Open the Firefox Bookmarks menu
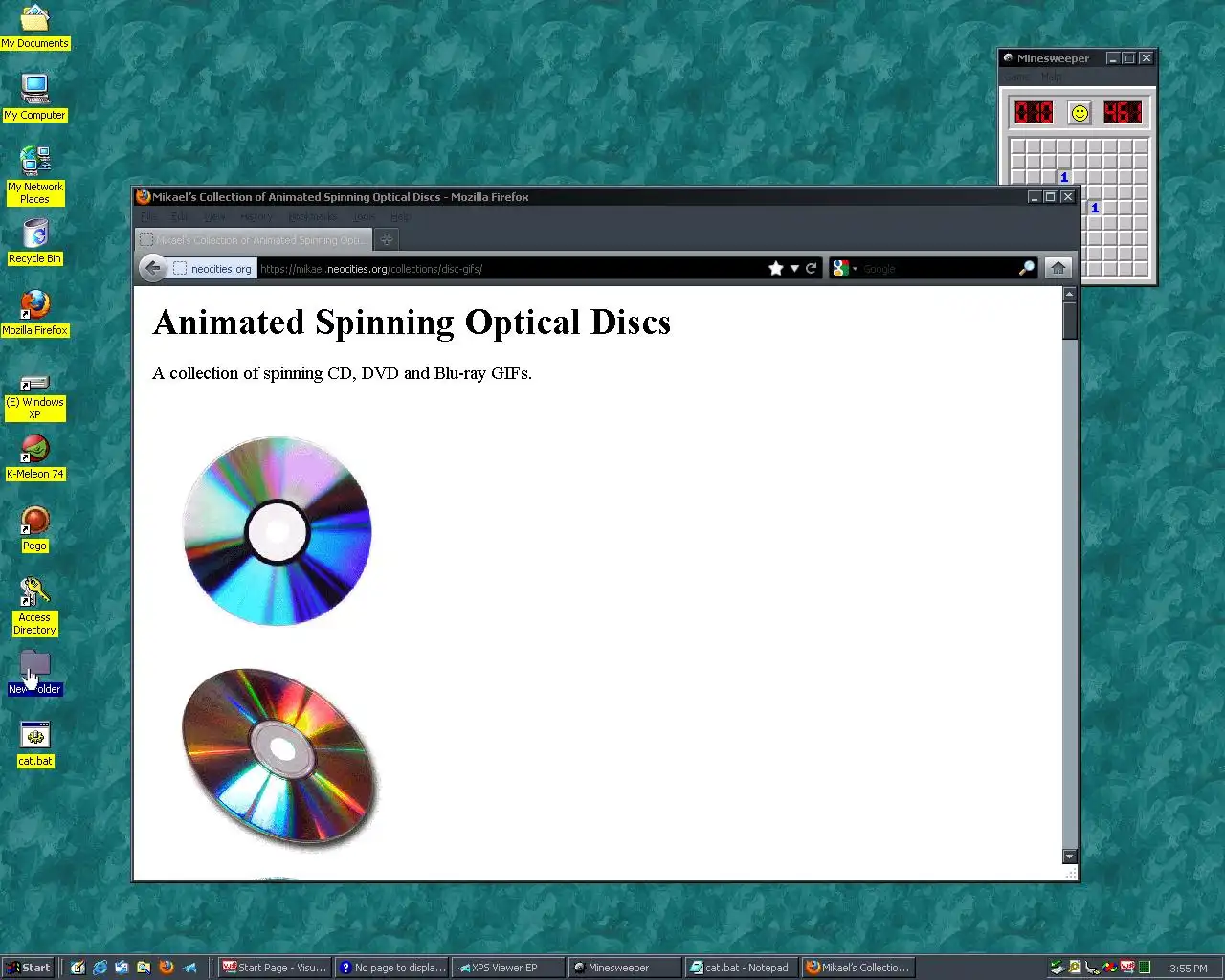Screen dimensions: 1225x980 pyautogui.click(x=312, y=217)
